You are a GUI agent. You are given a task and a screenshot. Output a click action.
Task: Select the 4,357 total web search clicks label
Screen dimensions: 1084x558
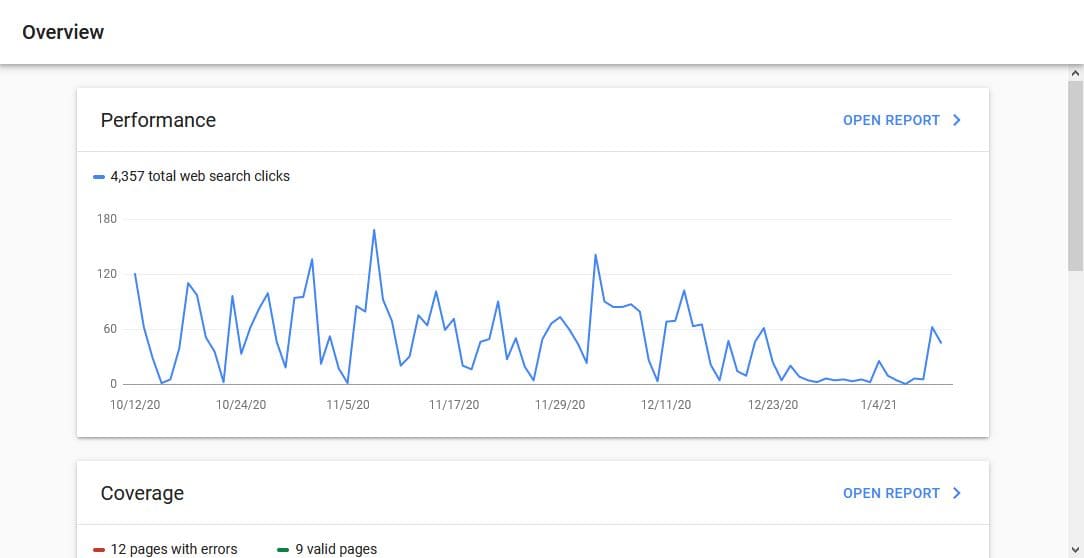[200, 176]
